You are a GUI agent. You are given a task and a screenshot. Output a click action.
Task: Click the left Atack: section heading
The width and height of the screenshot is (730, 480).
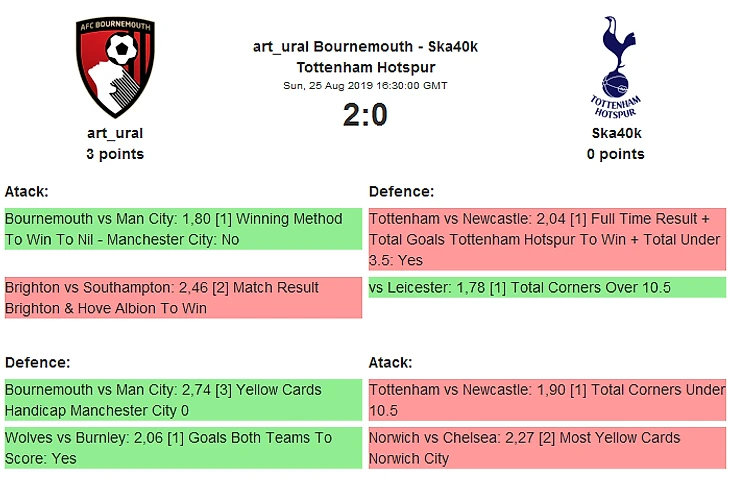pos(27,191)
